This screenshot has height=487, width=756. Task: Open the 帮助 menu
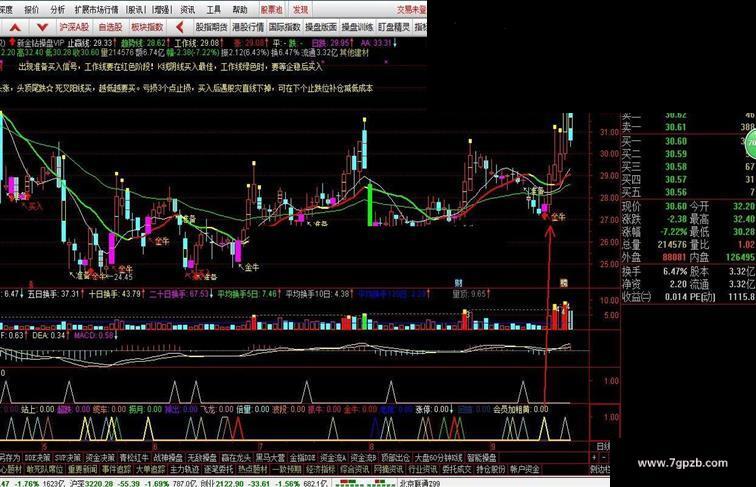point(239,9)
